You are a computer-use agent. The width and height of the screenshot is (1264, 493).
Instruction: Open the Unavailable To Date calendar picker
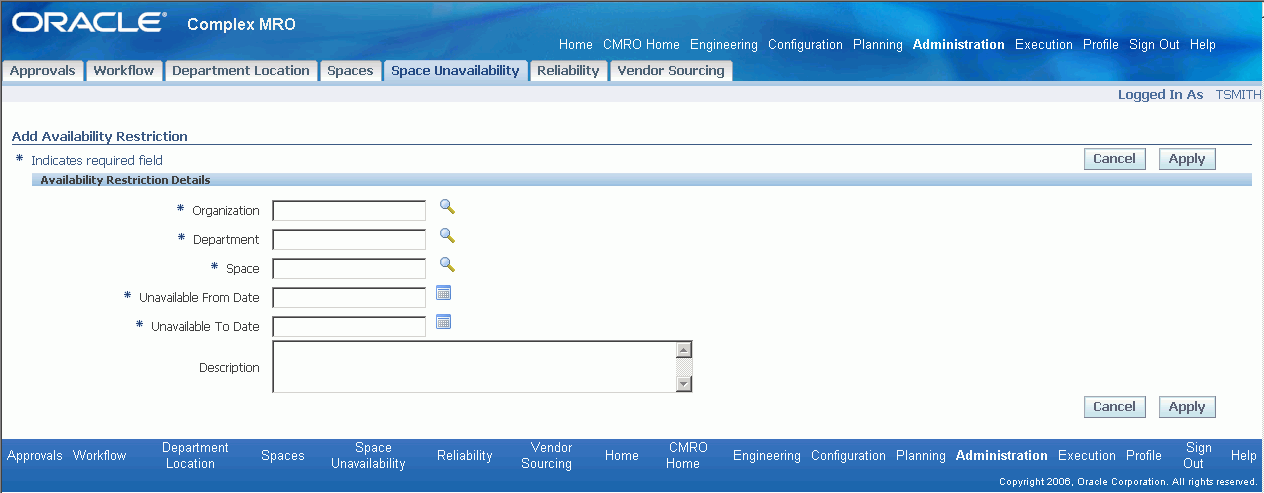pyautogui.click(x=444, y=322)
